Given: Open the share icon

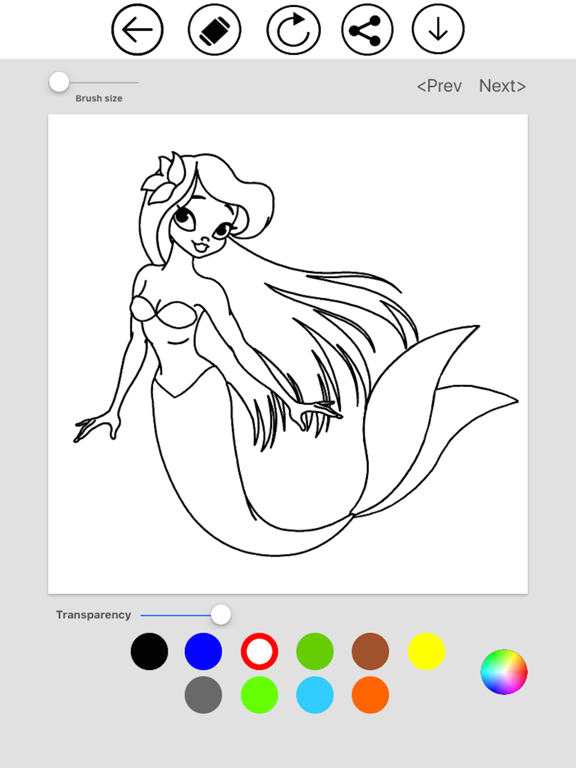Looking at the screenshot, I should [x=367, y=29].
